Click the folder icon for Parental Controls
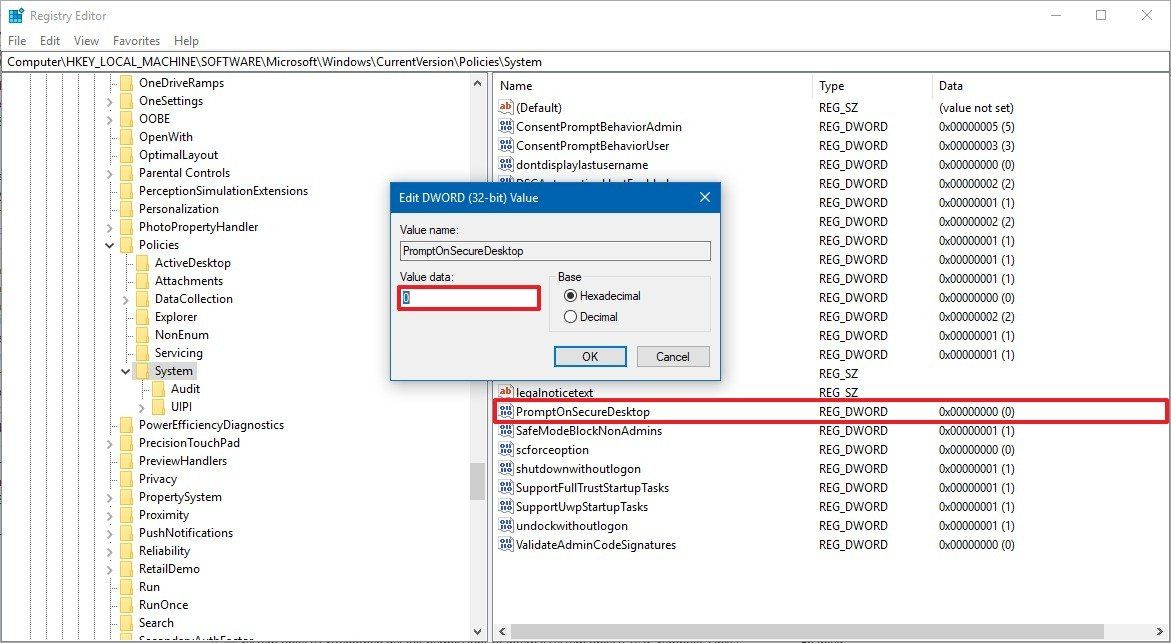1171x643 pixels. coord(127,172)
